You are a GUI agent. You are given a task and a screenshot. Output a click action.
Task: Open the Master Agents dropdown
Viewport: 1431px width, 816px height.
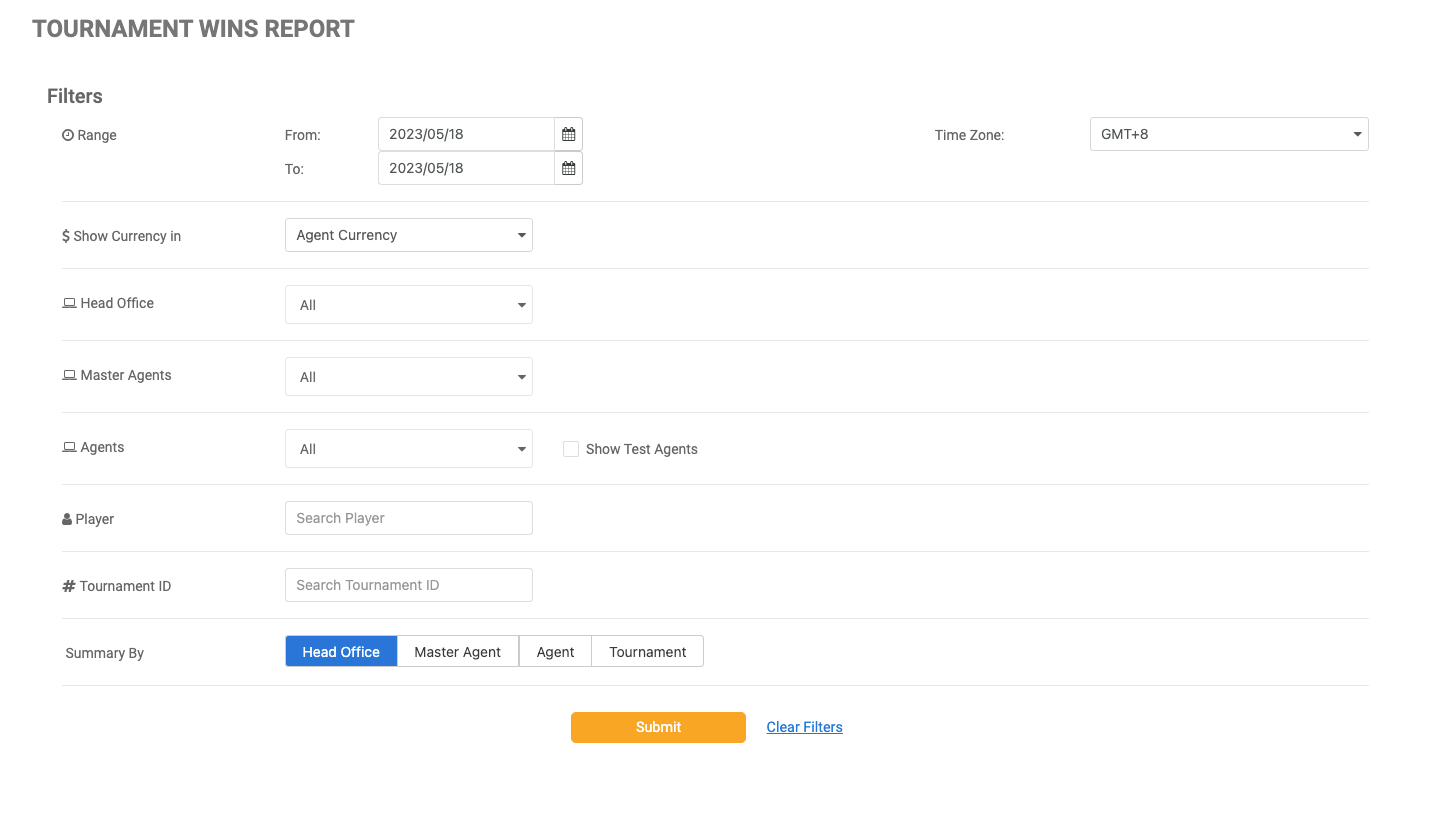[408, 377]
